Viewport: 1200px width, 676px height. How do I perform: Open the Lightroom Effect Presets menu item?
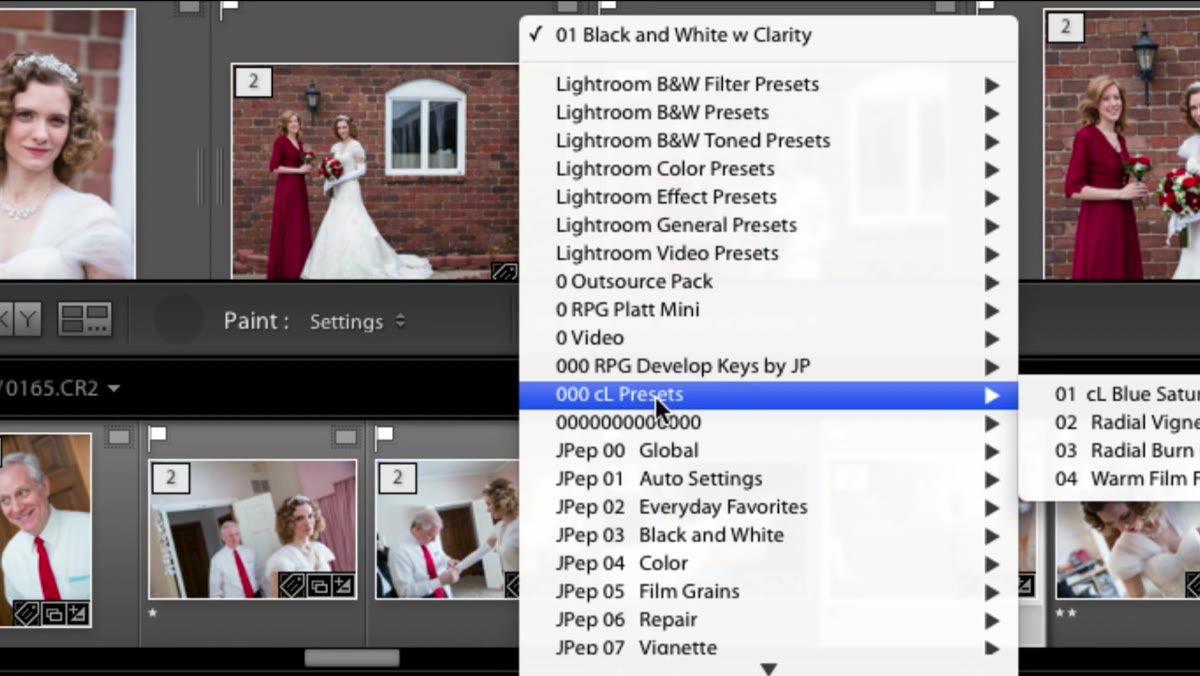[768, 197]
